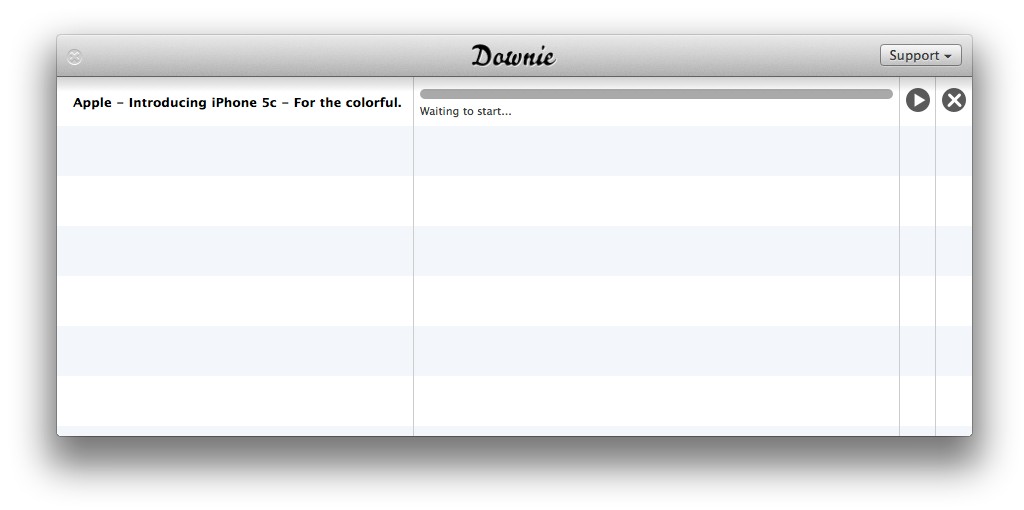Screen dimensions: 1024x510
Task: Close the Downie window
Action: (74, 57)
